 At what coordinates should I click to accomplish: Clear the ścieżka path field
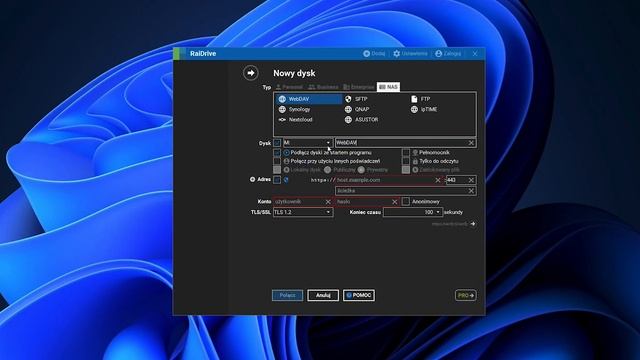coord(471,191)
